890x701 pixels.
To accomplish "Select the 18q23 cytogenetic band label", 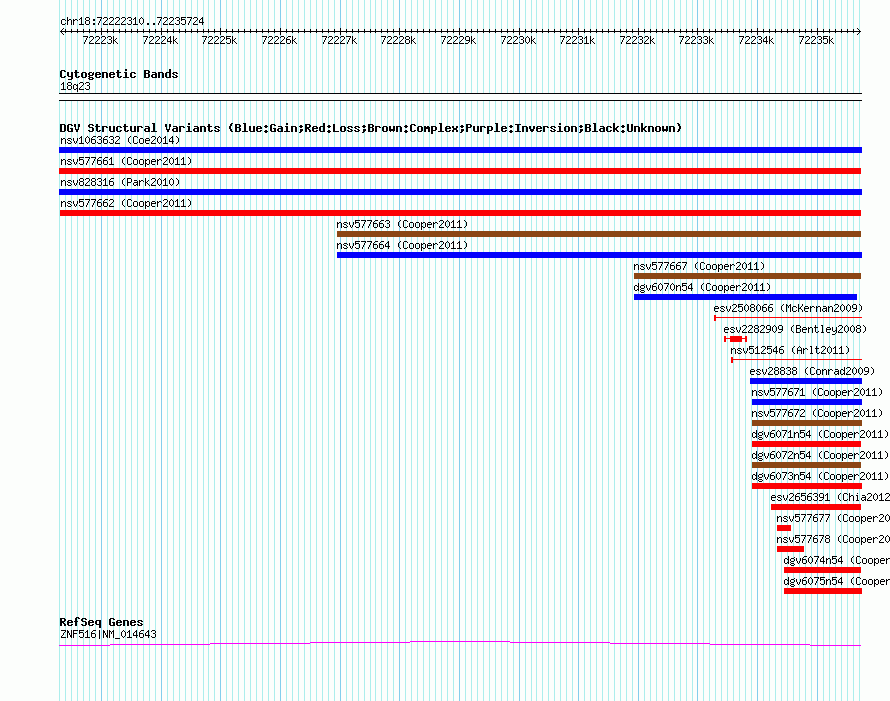I will coord(75,86).
